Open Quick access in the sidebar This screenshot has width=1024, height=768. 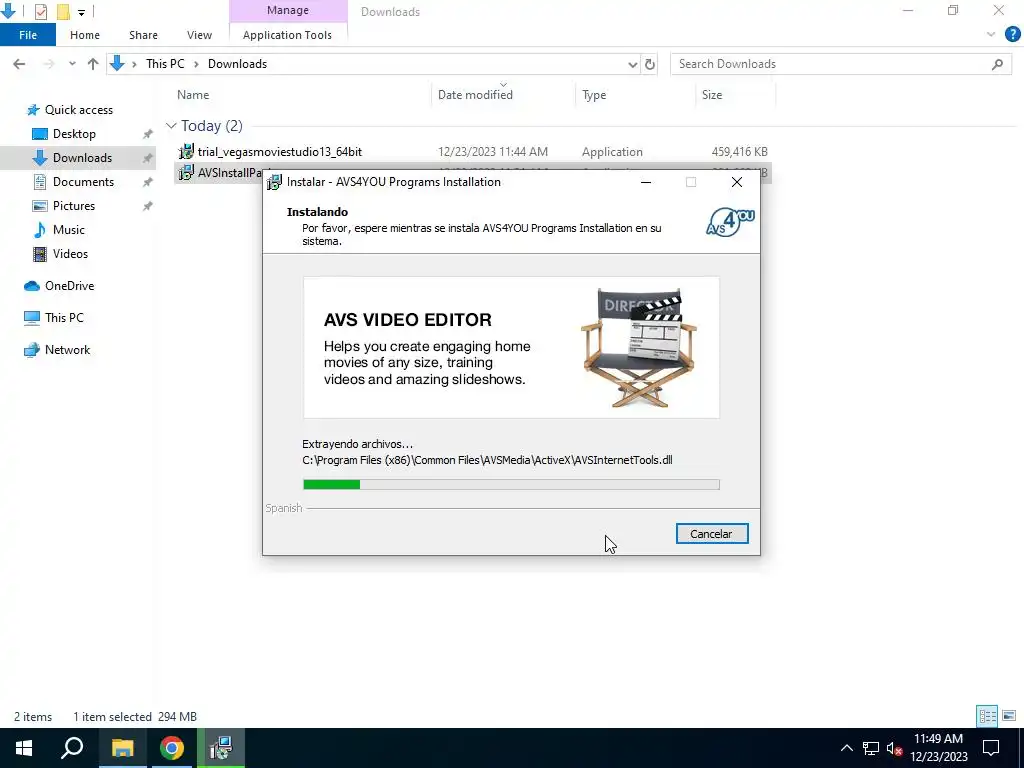point(78,110)
